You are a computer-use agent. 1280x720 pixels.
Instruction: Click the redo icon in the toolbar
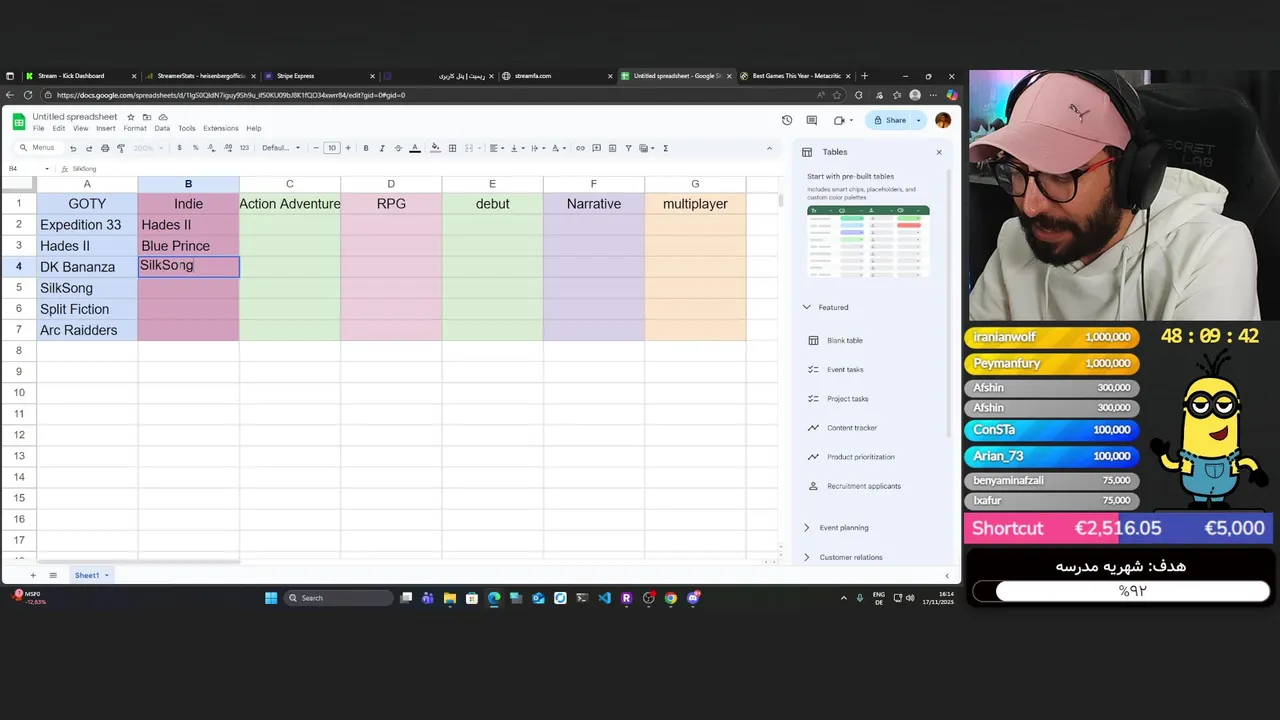89,148
